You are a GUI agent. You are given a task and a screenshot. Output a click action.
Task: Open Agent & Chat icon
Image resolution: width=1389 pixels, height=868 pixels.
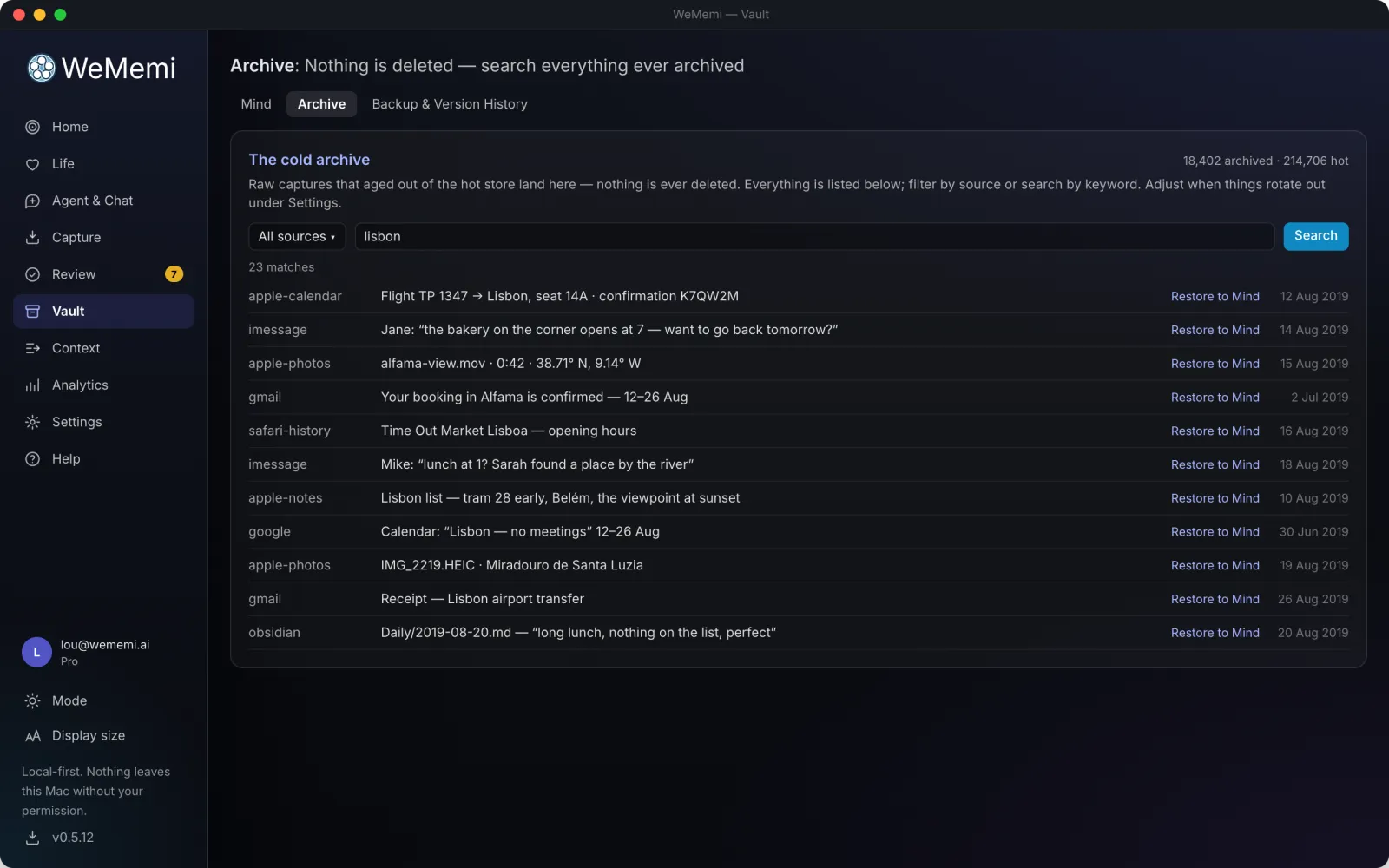point(32,201)
